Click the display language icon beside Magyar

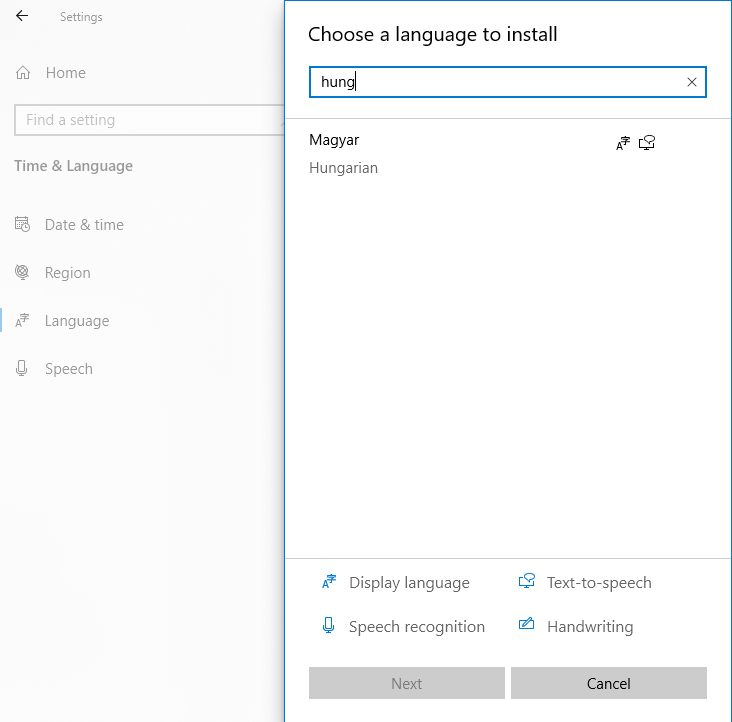pos(623,143)
